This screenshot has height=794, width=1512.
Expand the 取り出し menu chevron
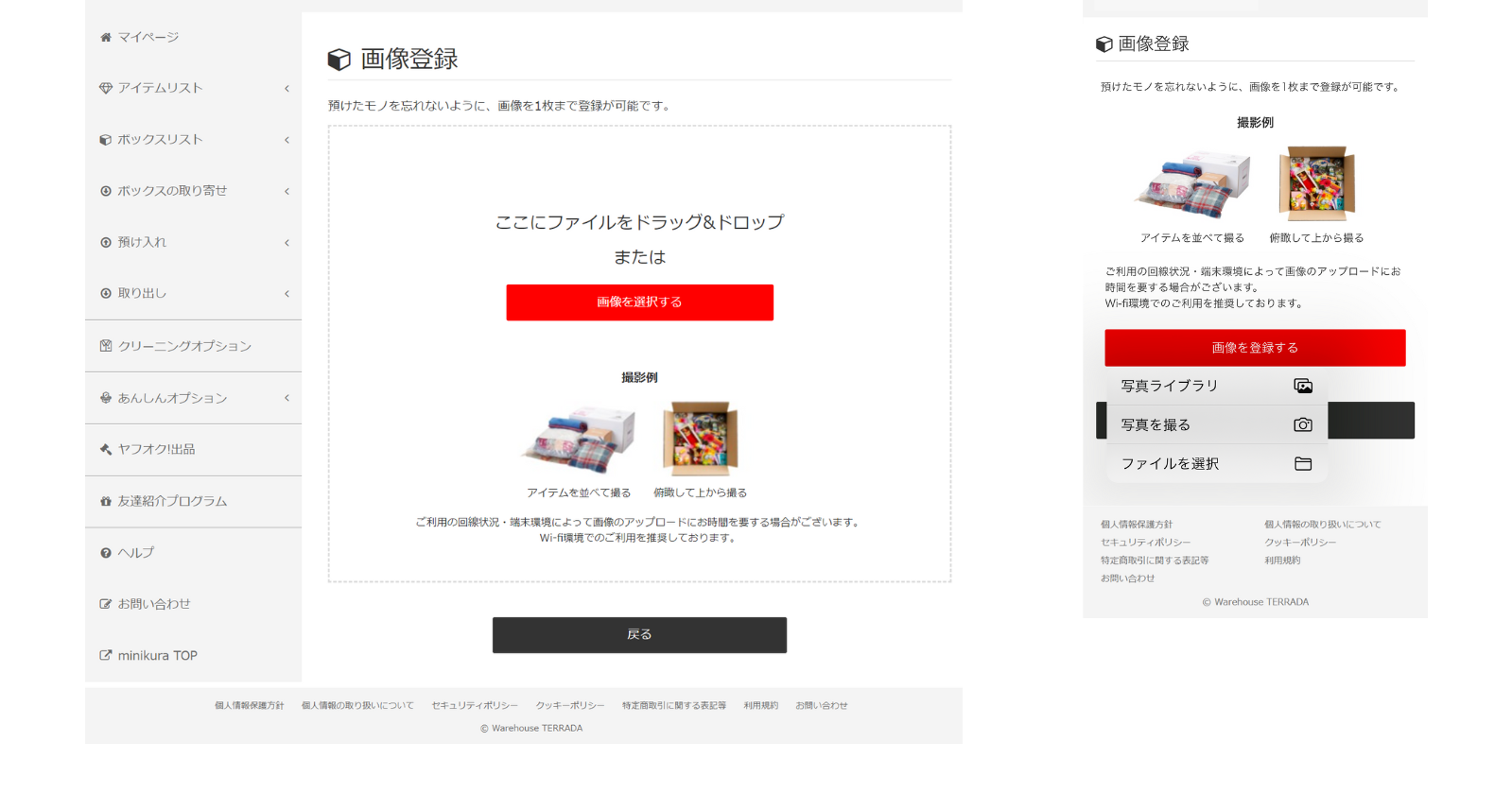(x=287, y=294)
